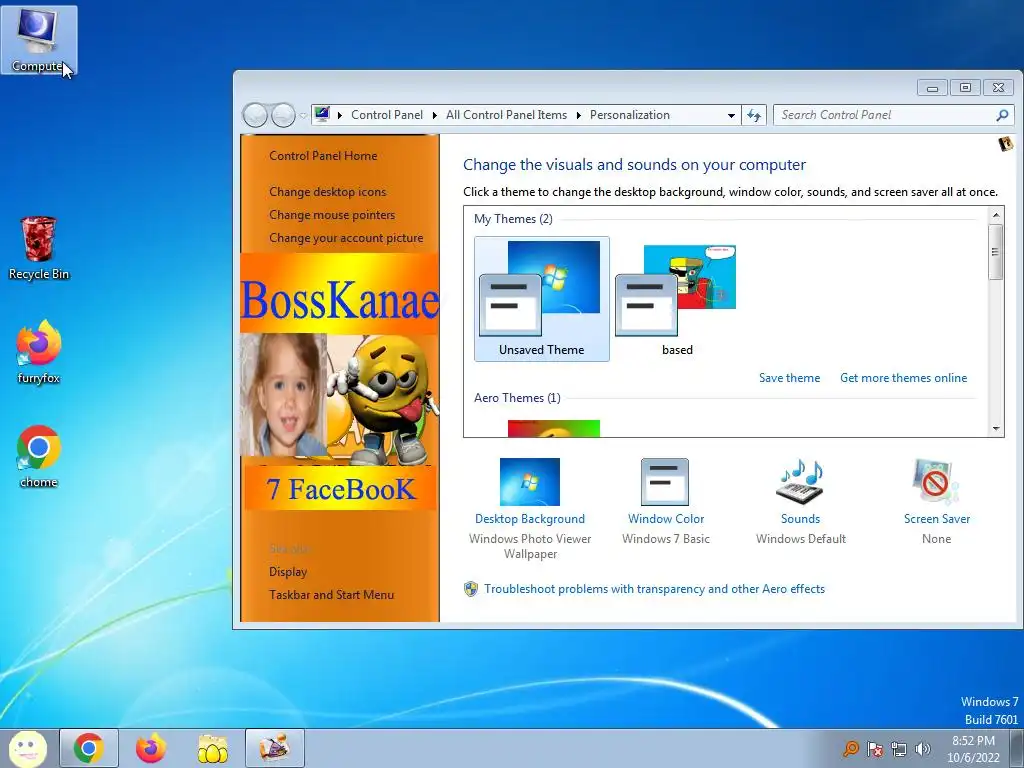Open the address bar history dropdown
Viewport: 1024px width, 768px height.
click(731, 116)
